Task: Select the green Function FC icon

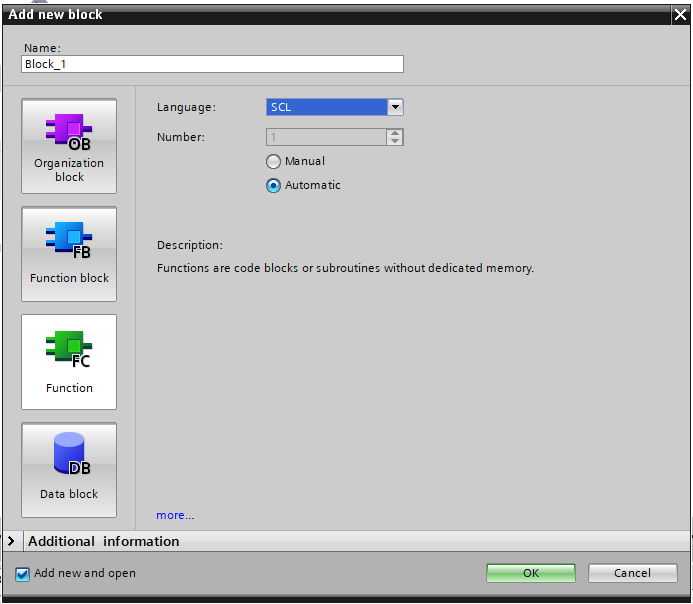Action: point(69,349)
